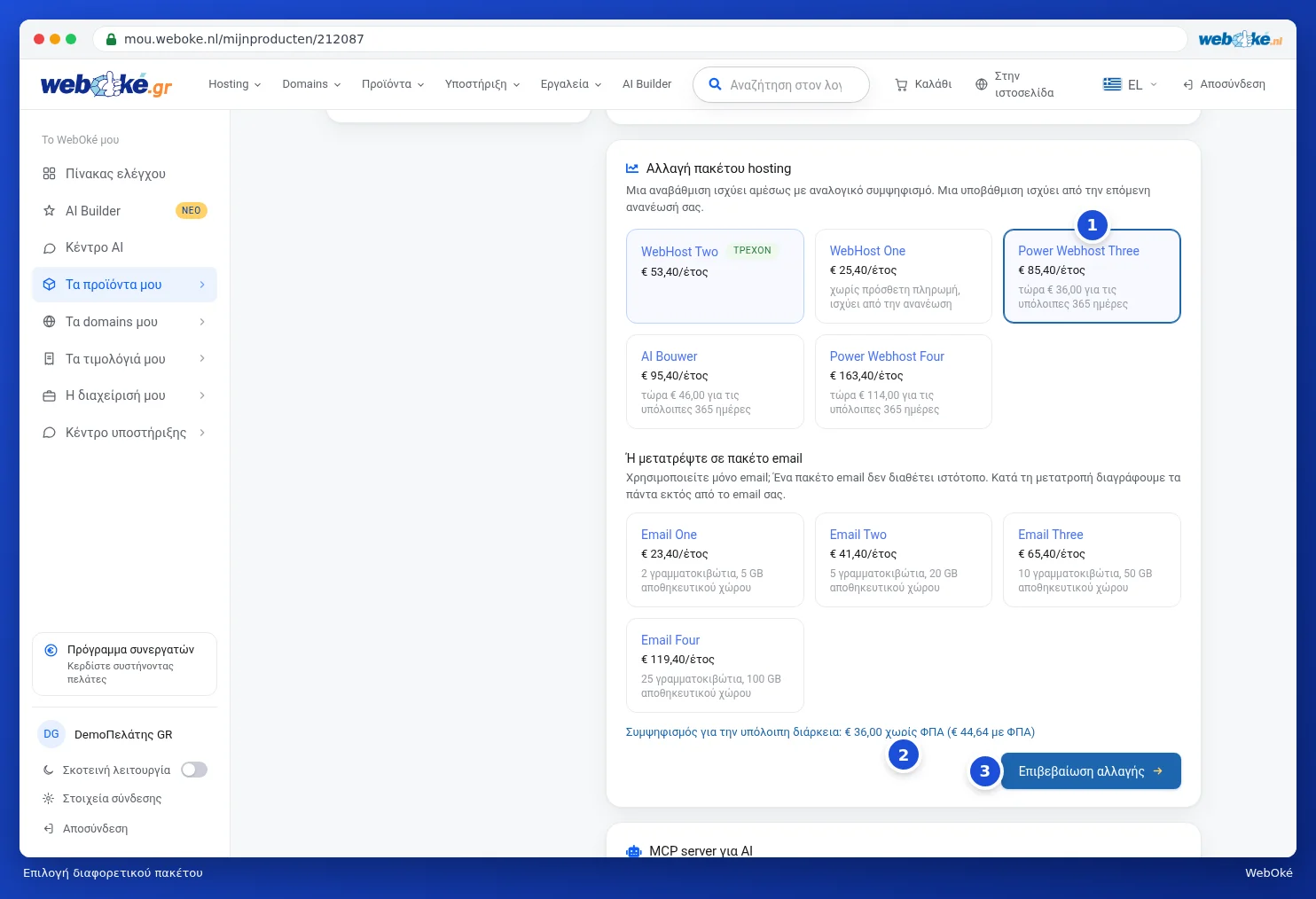The height and width of the screenshot is (899, 1316).
Task: Open the shopping cart icon Καλάθι
Action: tap(901, 84)
